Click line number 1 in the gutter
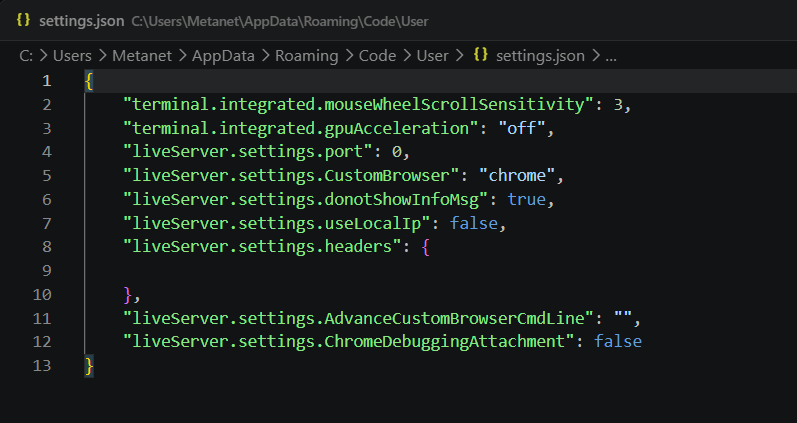Image resolution: width=797 pixels, height=423 pixels. (x=47, y=81)
